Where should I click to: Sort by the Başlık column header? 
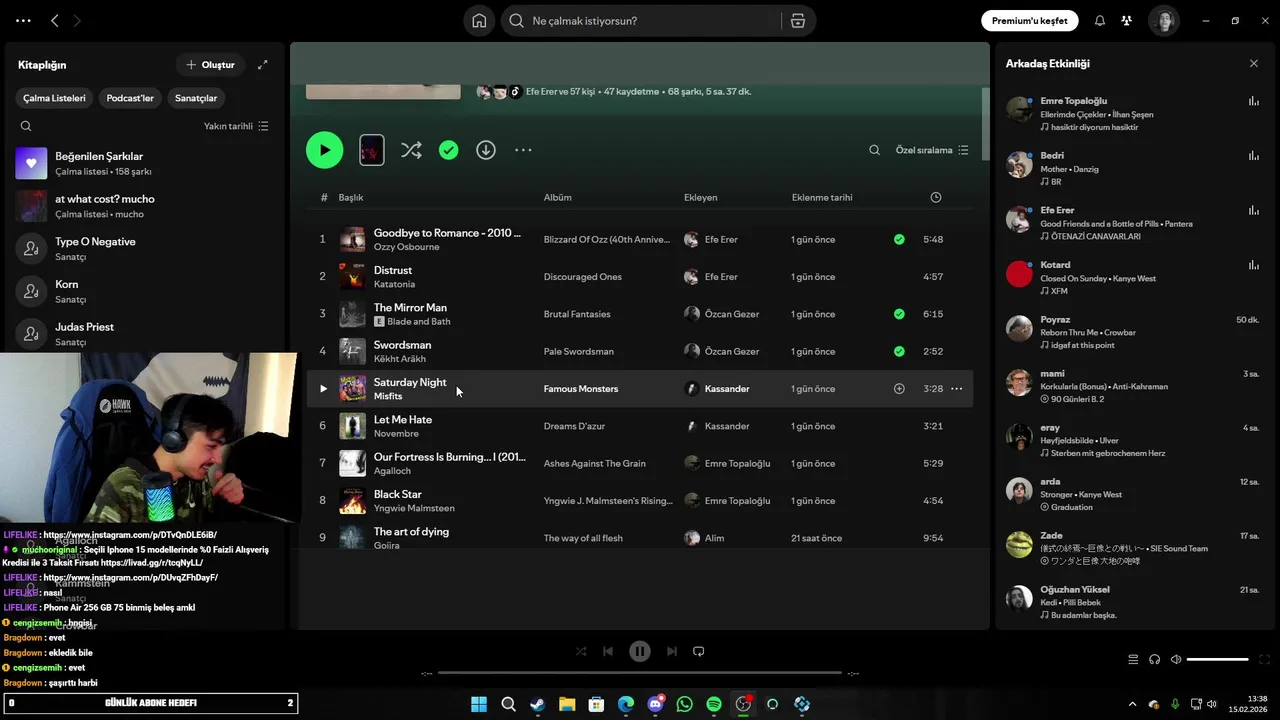click(x=351, y=197)
